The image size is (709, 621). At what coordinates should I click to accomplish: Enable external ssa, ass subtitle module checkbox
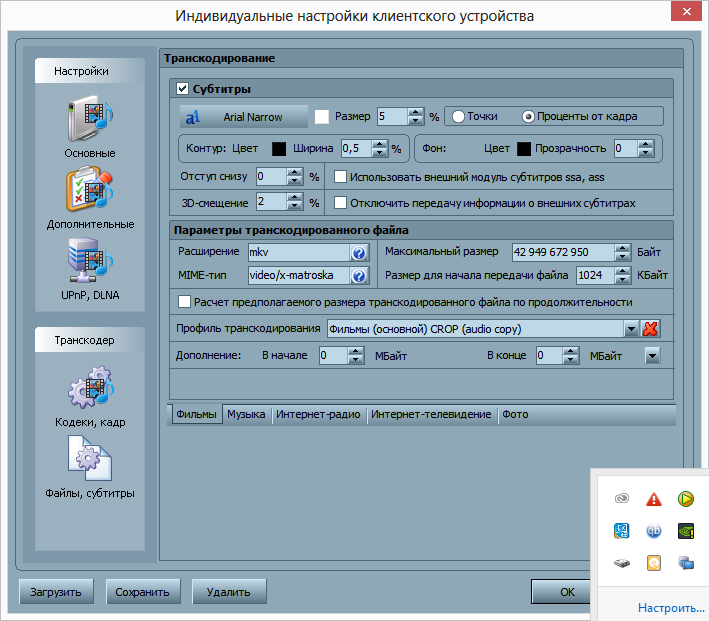pyautogui.click(x=340, y=177)
